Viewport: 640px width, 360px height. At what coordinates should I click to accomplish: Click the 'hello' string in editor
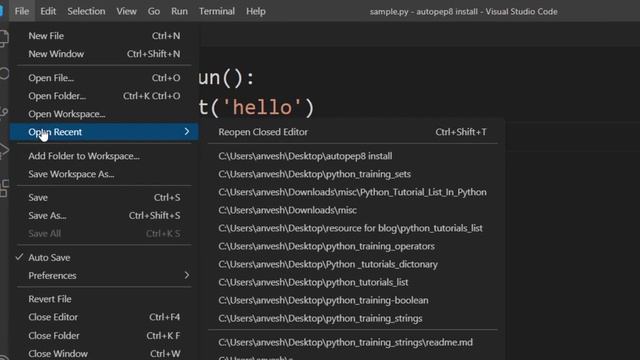coord(262,107)
